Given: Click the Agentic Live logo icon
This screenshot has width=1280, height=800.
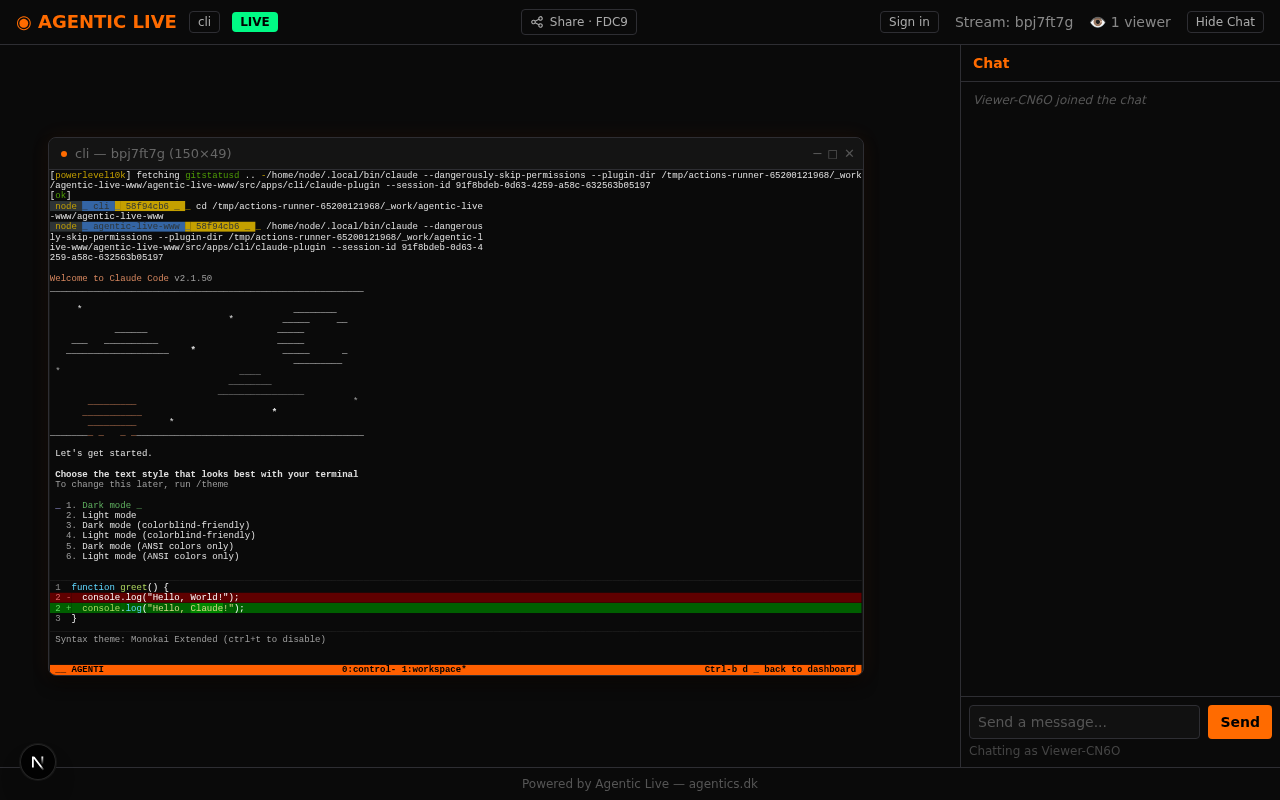Looking at the screenshot, I should click(24, 22).
